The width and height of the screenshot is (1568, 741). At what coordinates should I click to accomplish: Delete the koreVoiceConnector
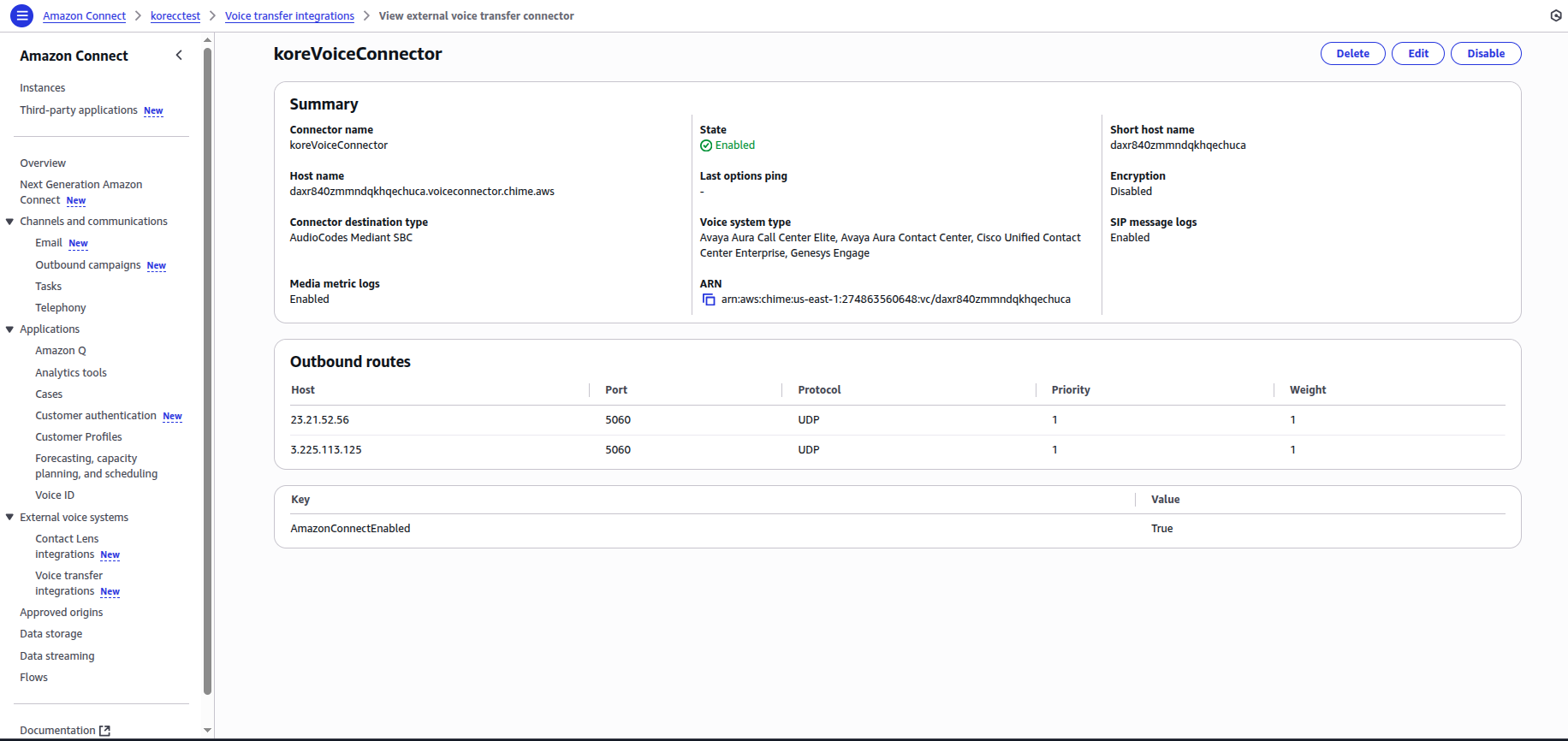[1352, 53]
